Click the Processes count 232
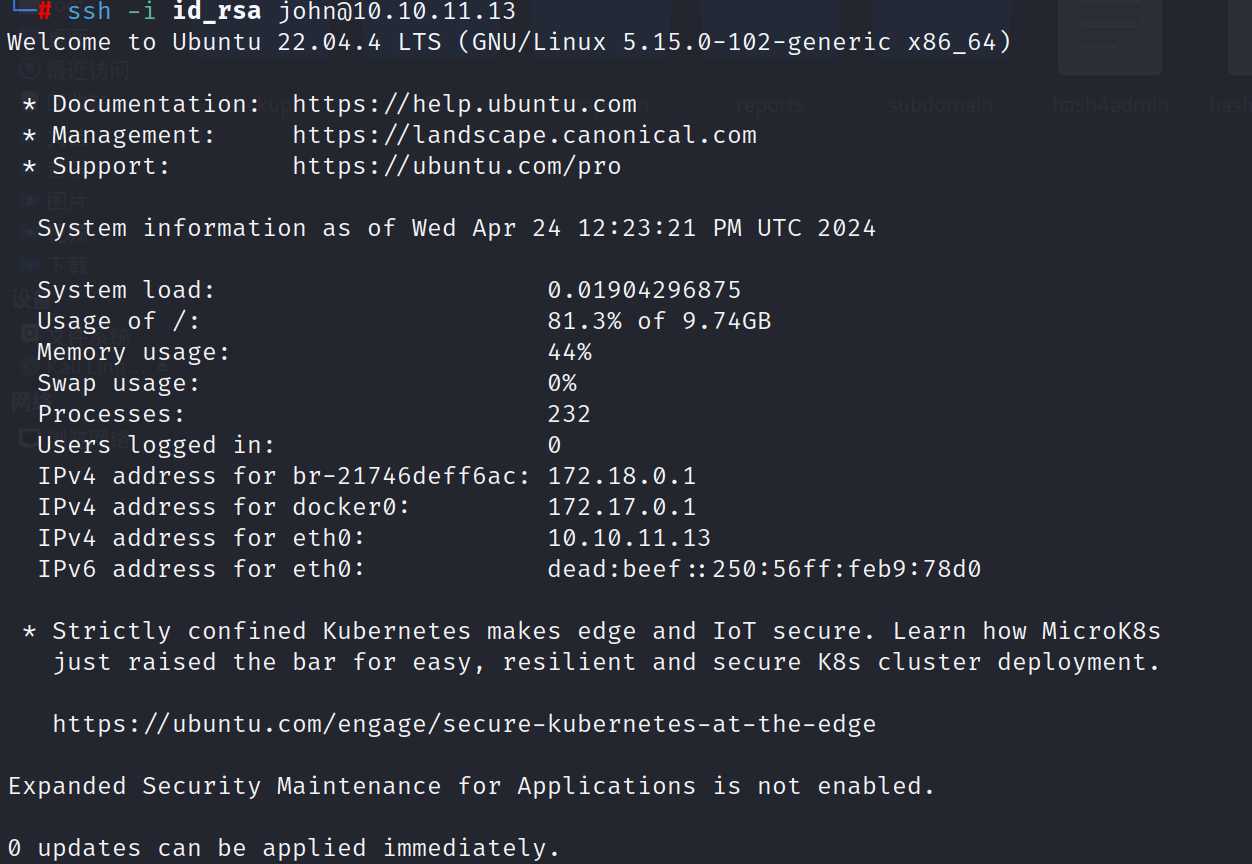The width and height of the screenshot is (1252, 864). (569, 414)
